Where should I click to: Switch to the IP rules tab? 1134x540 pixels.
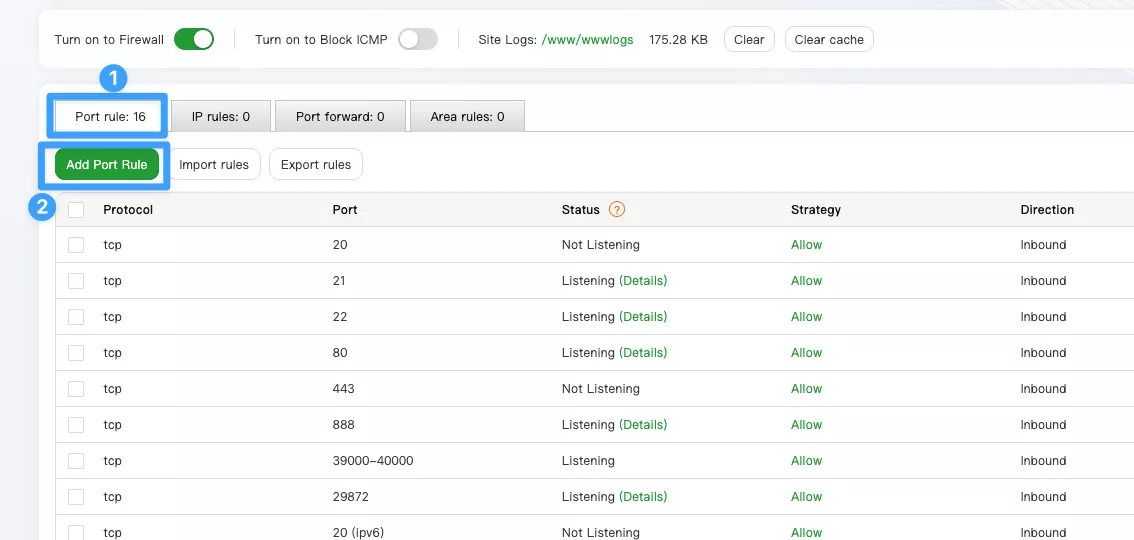pos(220,117)
